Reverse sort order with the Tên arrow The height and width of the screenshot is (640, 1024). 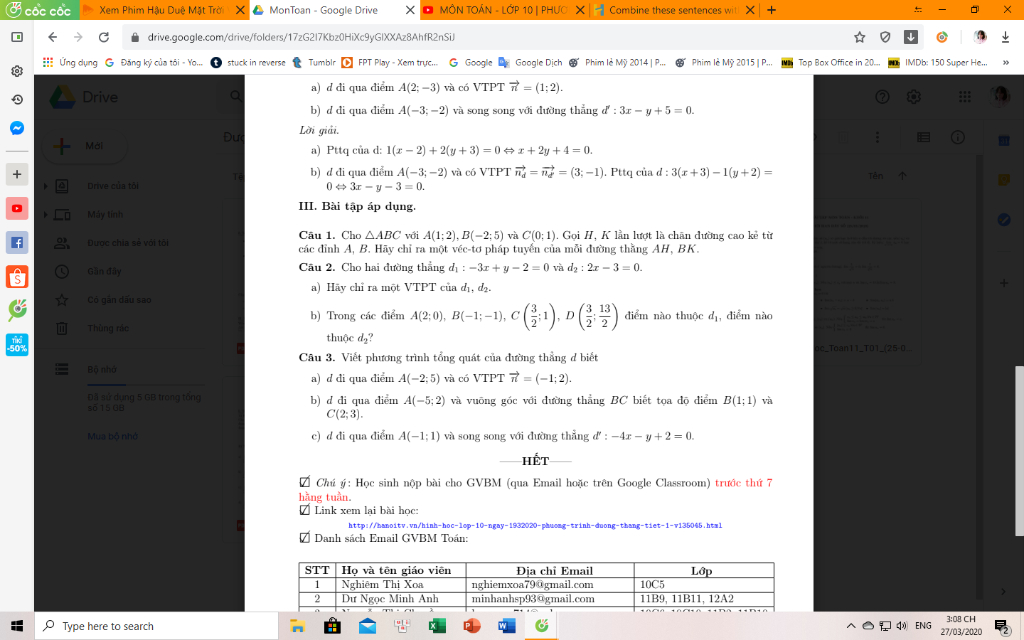[x=903, y=176]
